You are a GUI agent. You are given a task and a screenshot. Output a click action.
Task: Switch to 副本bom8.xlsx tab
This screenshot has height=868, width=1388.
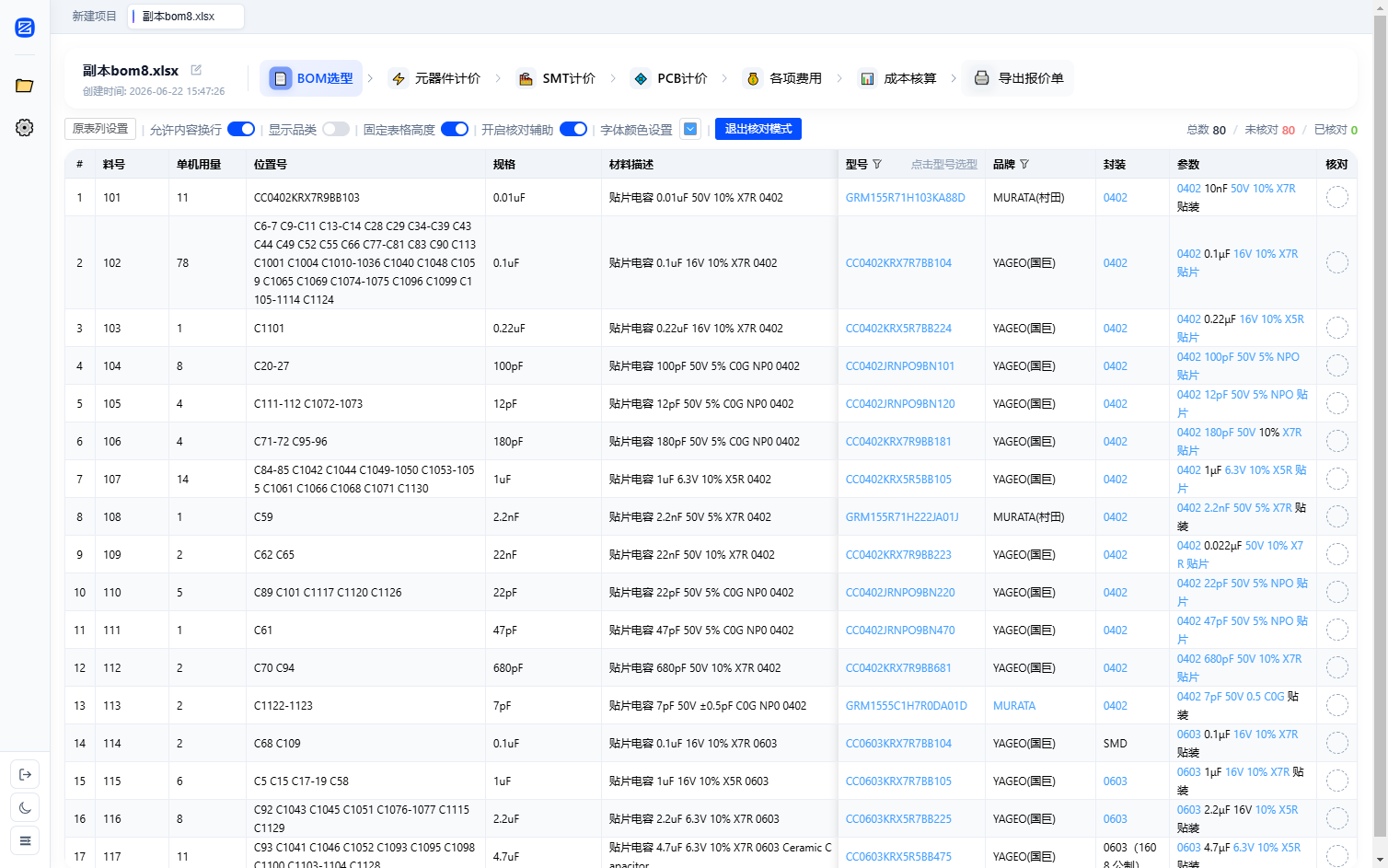[186, 17]
